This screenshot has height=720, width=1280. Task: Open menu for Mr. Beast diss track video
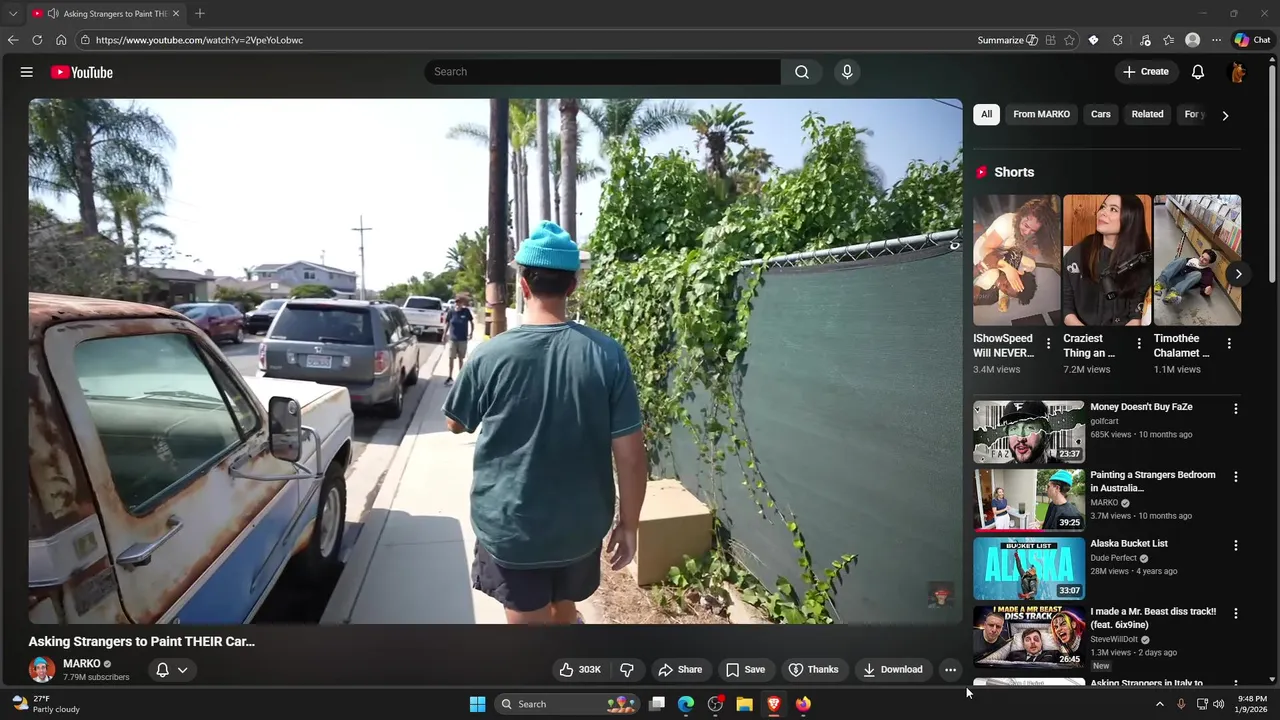pyautogui.click(x=1235, y=613)
